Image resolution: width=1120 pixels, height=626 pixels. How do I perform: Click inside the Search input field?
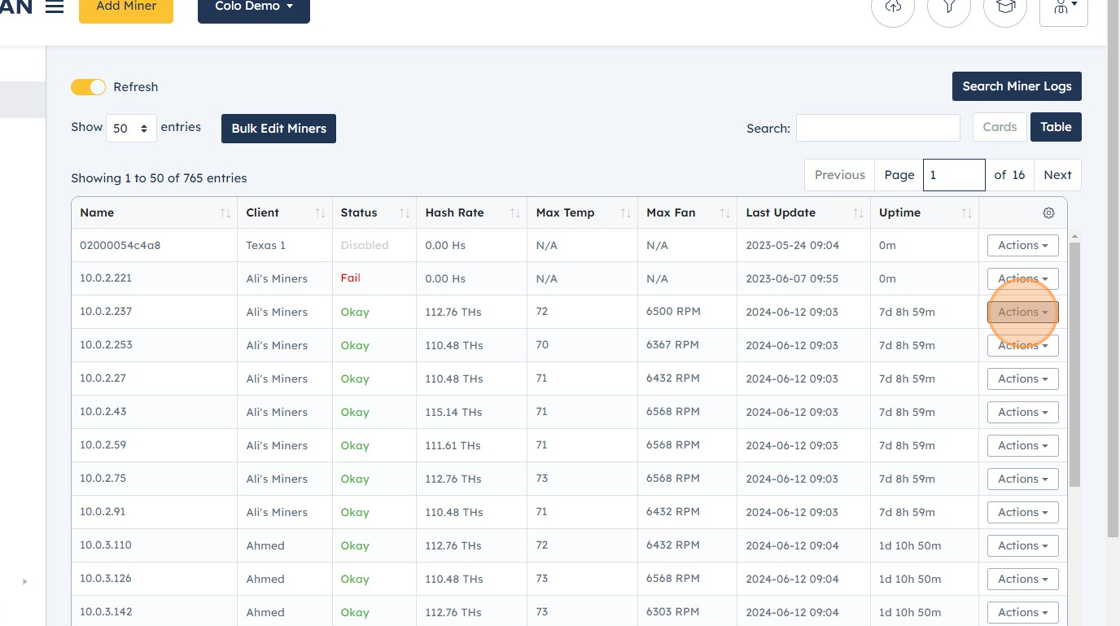(x=877, y=128)
